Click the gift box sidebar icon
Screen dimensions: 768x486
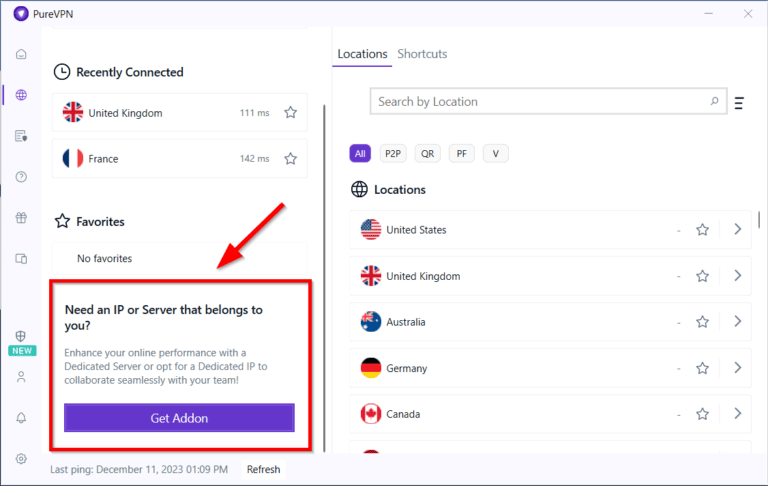click(x=21, y=218)
